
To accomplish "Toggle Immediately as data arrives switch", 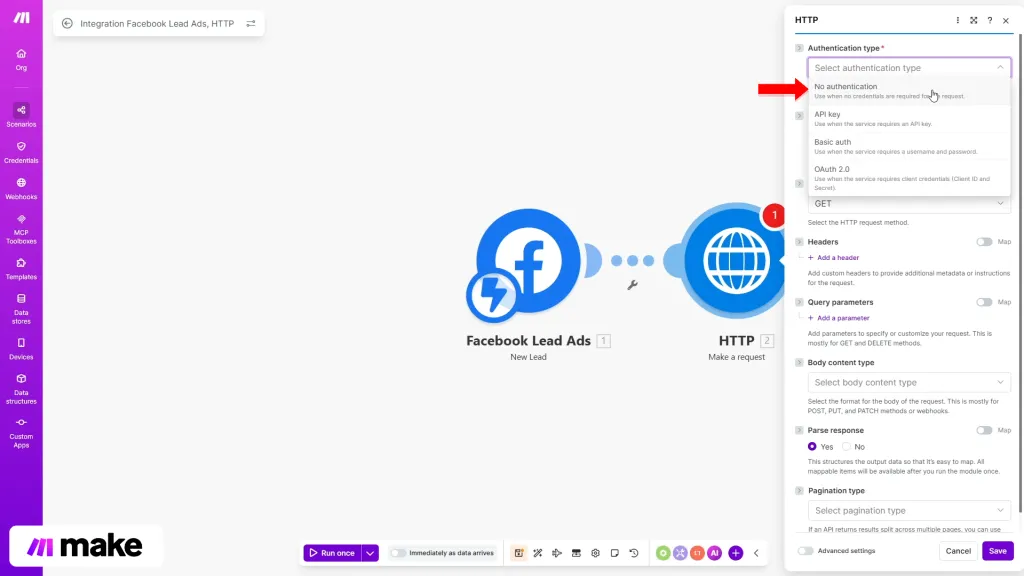I will [398, 553].
